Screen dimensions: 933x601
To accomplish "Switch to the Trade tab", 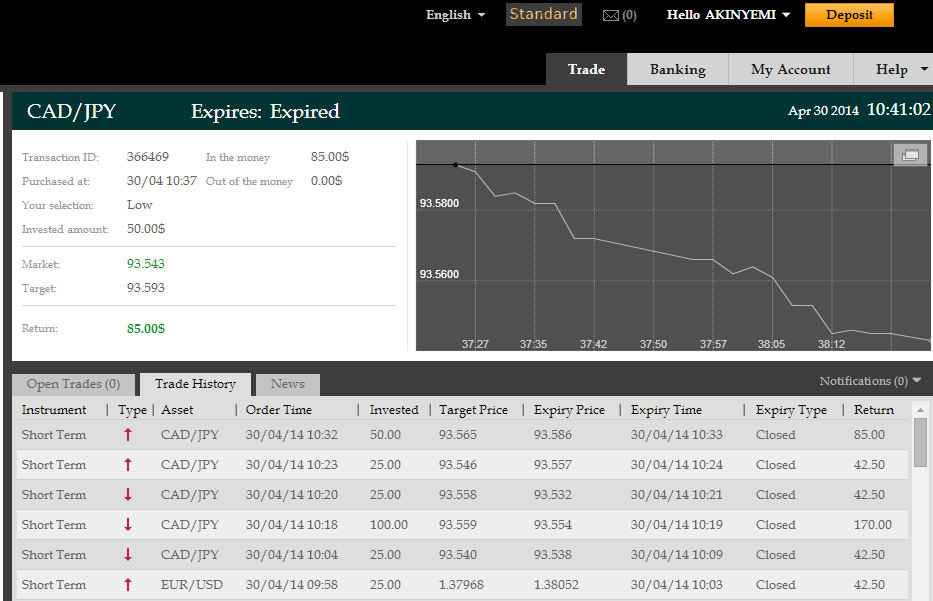I will (586, 69).
